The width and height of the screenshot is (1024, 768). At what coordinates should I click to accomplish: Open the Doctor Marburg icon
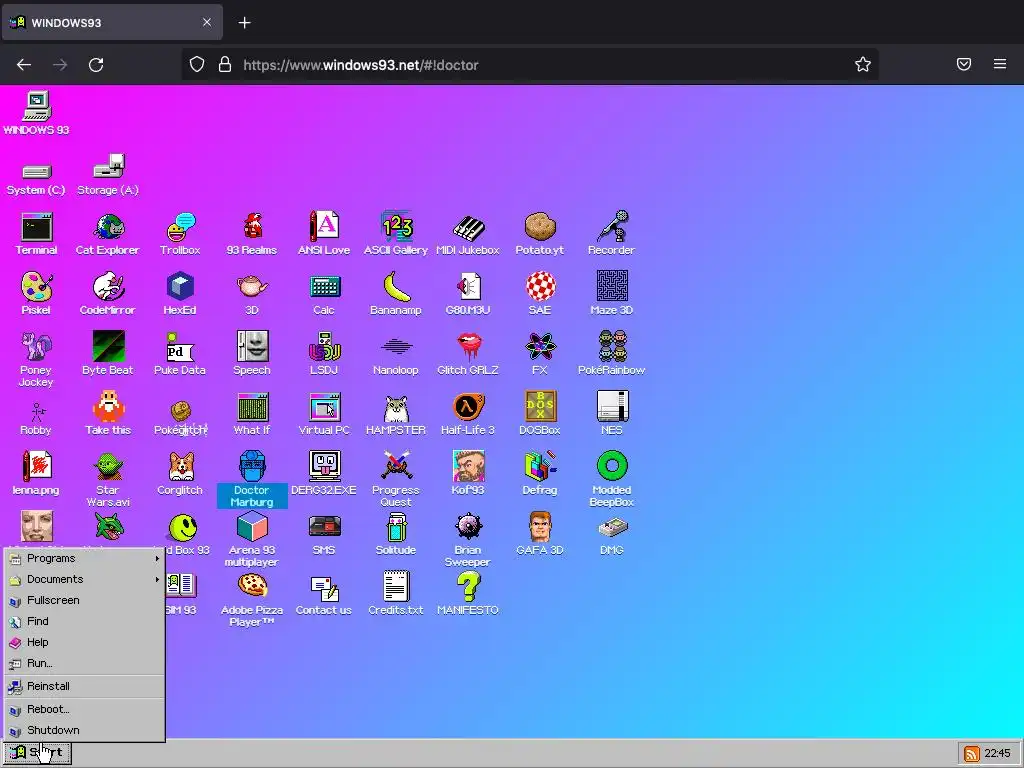coord(252,479)
